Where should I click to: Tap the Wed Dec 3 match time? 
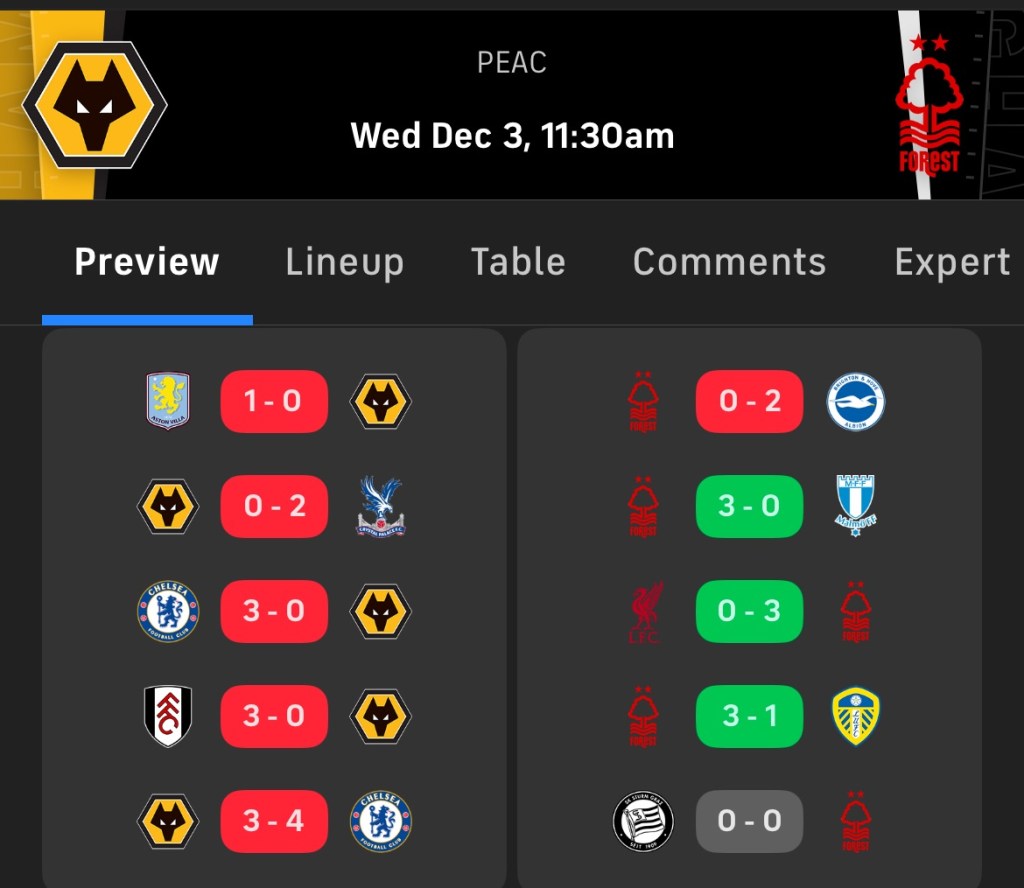pyautogui.click(x=512, y=135)
